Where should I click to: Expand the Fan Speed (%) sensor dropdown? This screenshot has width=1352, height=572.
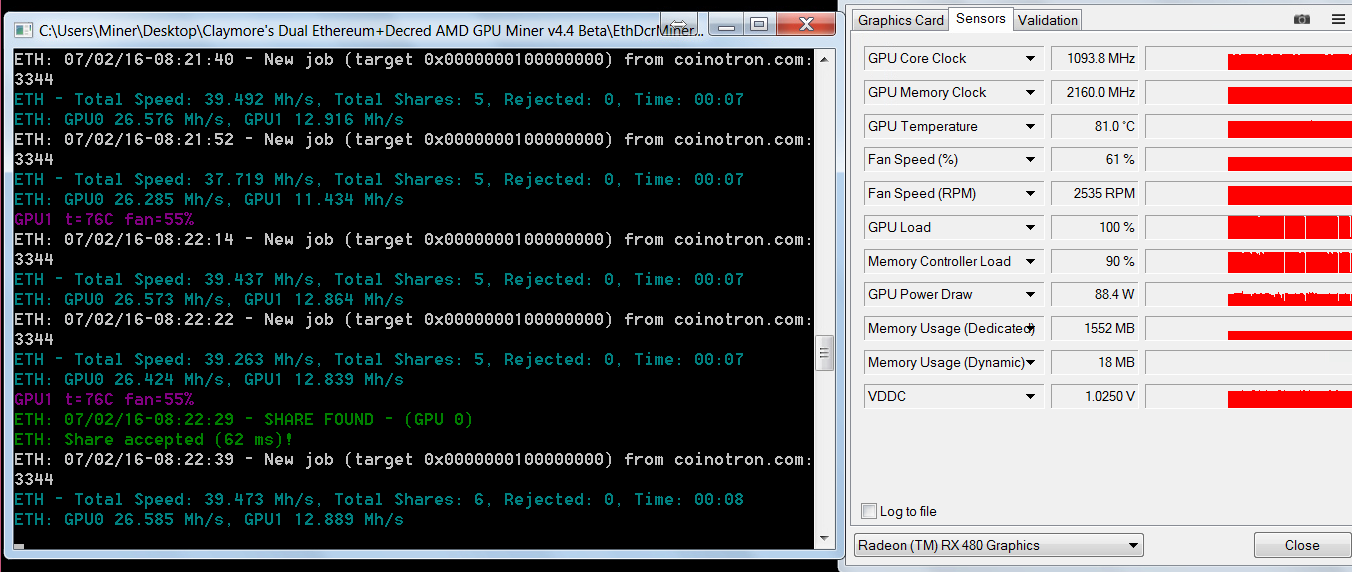pyautogui.click(x=1030, y=160)
